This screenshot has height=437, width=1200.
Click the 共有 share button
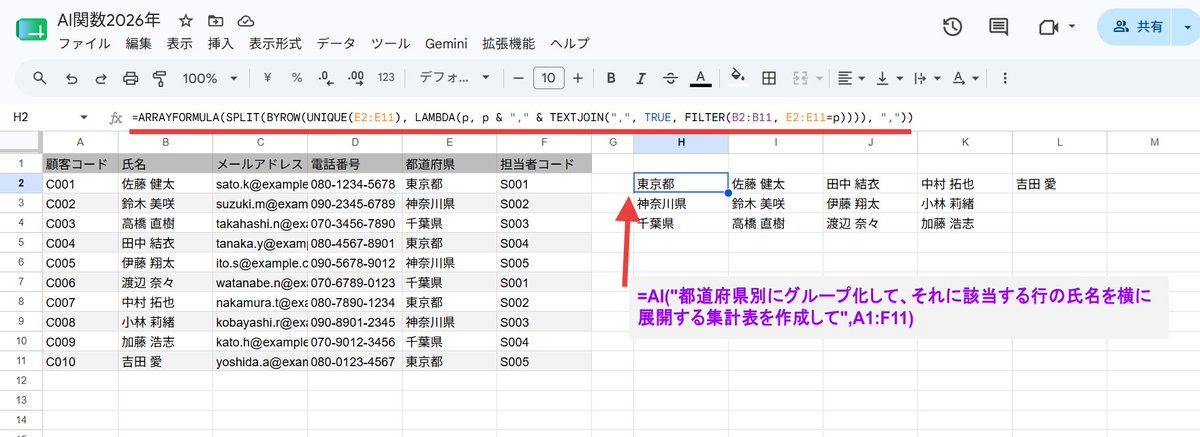click(x=1140, y=28)
